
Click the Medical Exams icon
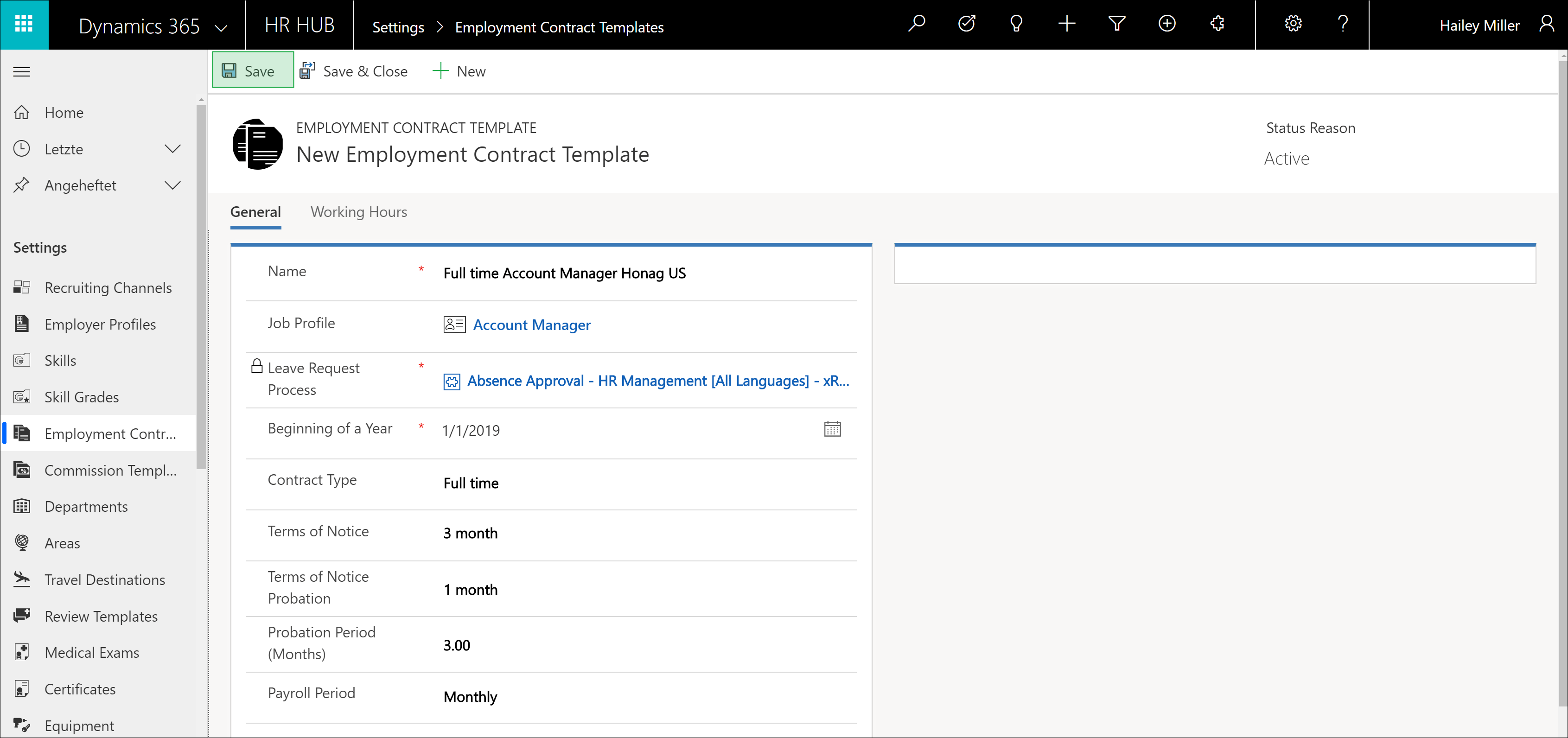point(22,652)
